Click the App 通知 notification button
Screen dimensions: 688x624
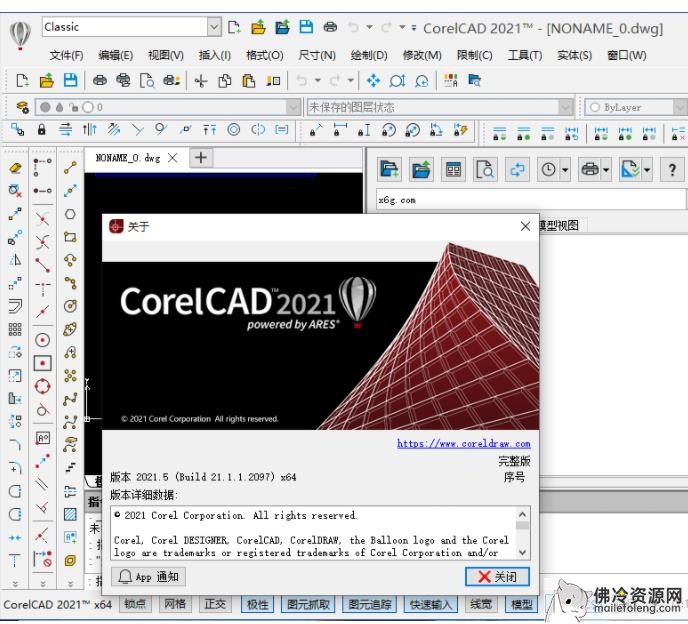148,577
